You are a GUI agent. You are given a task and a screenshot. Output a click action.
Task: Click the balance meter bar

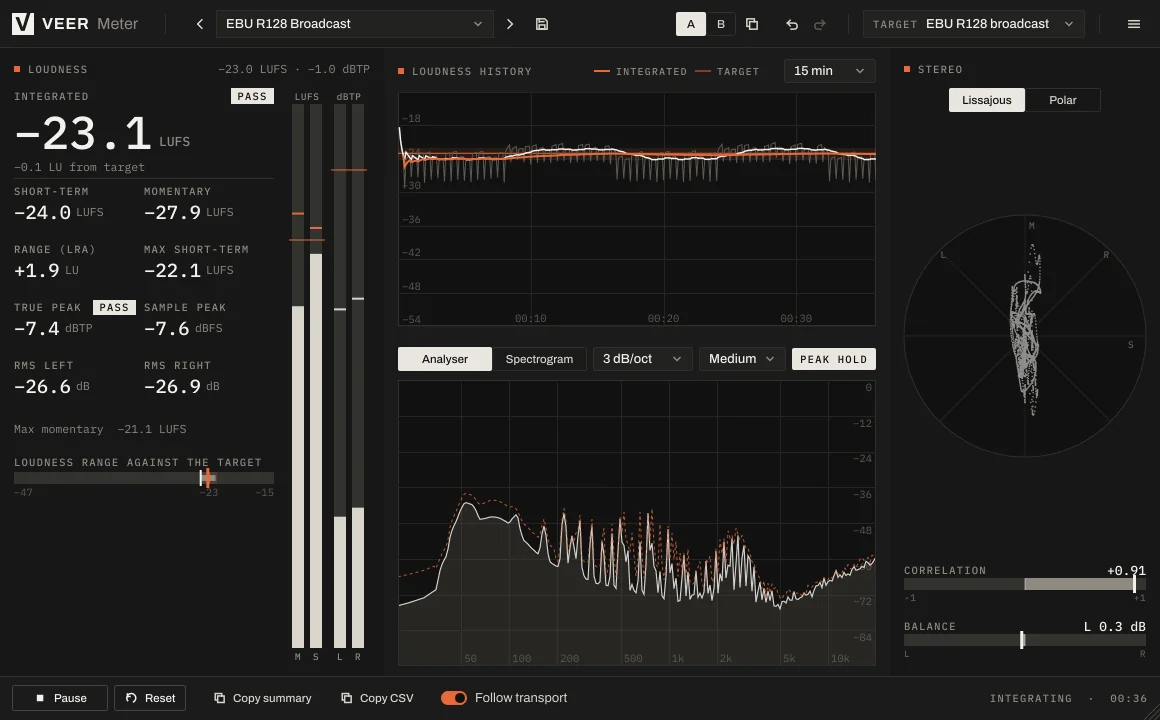click(x=1025, y=640)
